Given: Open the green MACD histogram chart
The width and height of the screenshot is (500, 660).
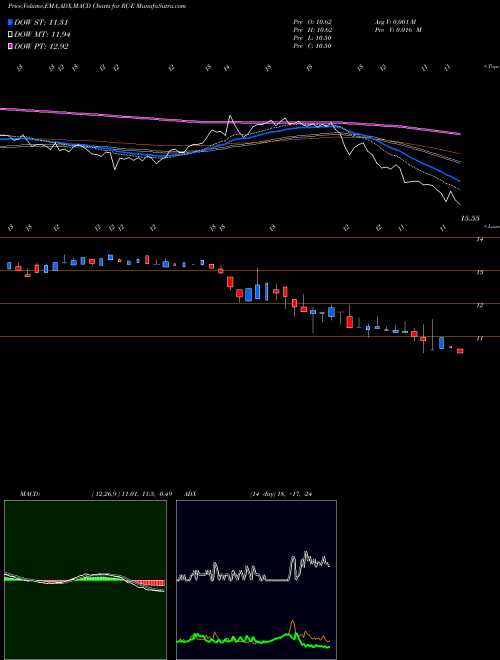Looking at the screenshot, I should 85,580.
